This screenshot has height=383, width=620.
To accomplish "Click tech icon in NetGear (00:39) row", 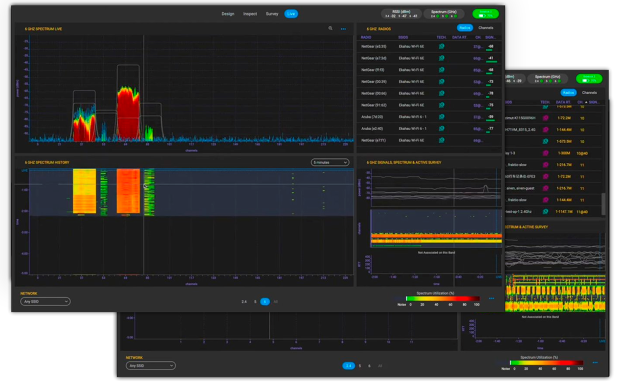I will tap(442, 81).
